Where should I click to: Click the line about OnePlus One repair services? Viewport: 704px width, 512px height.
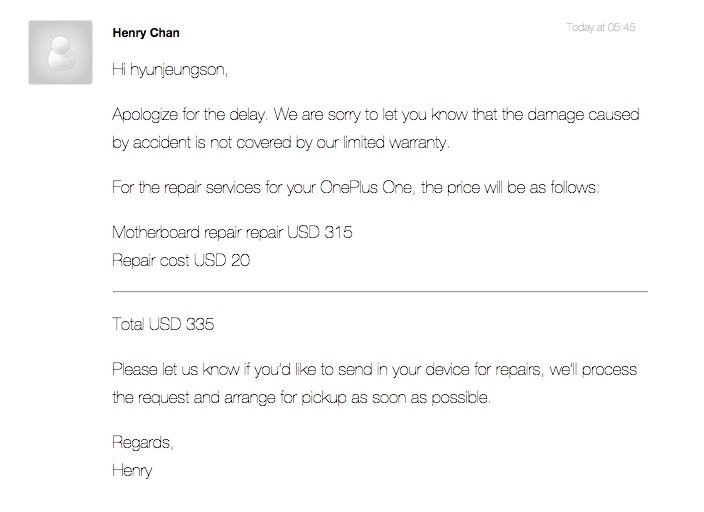pyautogui.click(x=356, y=187)
